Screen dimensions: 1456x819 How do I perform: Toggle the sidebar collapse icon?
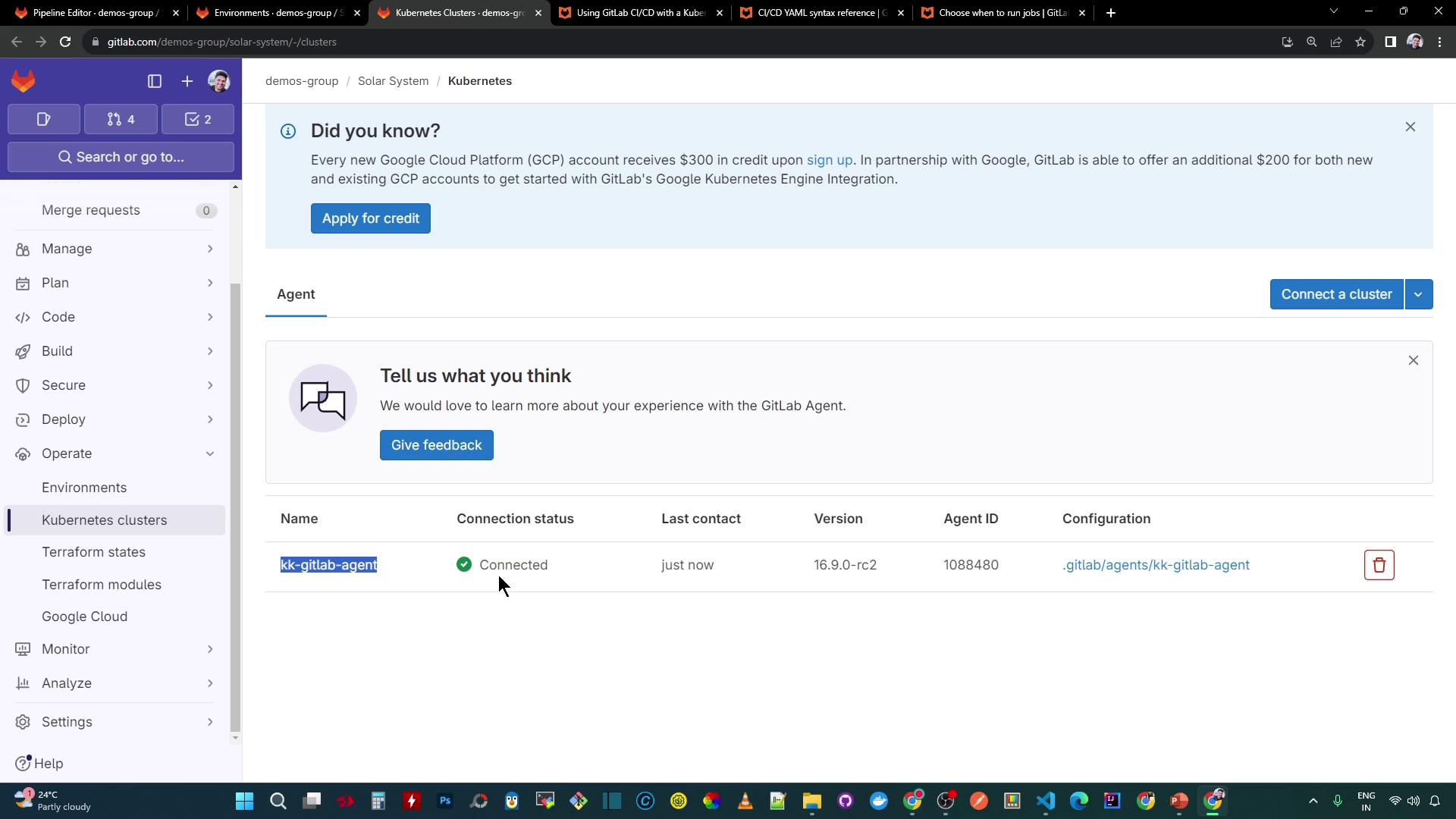(x=155, y=81)
